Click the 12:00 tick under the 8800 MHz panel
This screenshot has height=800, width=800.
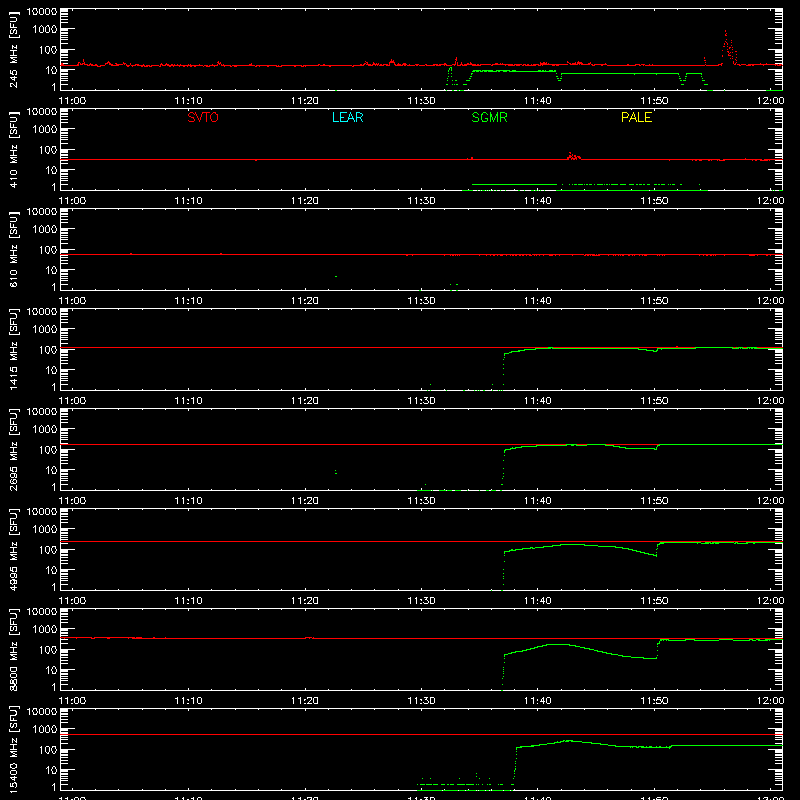pyautogui.click(x=770, y=701)
